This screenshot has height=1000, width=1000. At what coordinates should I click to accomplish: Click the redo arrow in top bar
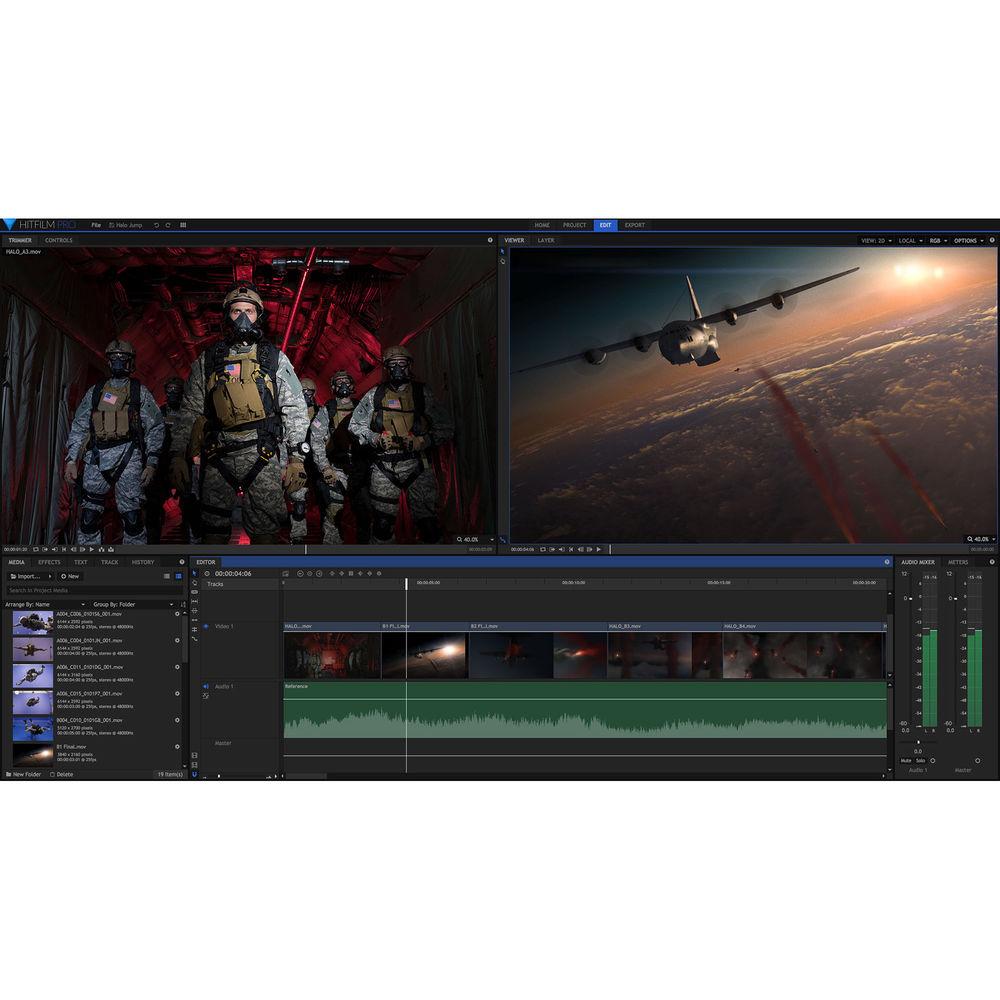coord(168,225)
